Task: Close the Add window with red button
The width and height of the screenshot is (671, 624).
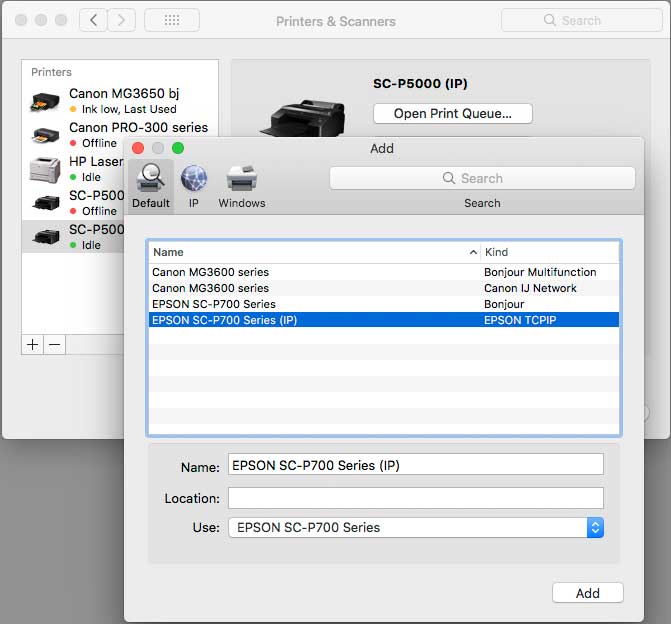Action: tap(138, 148)
